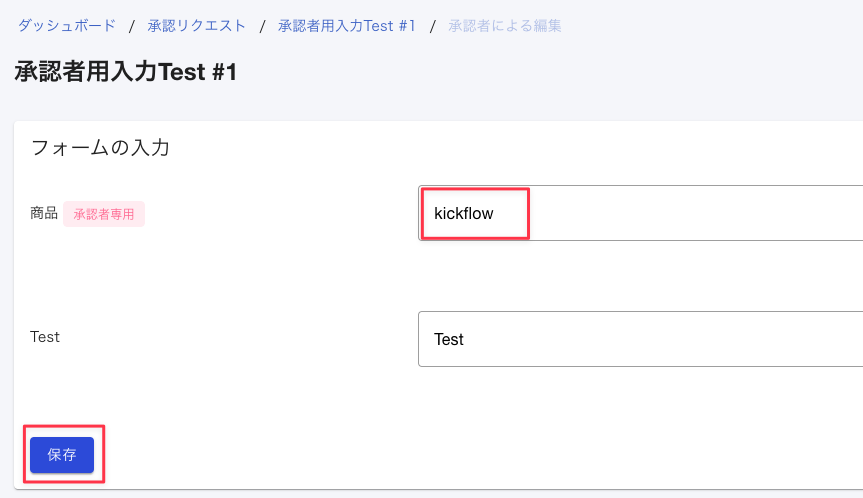The width and height of the screenshot is (863, 498).
Task: Open the 承認者用入力Test #1 breadcrumb link
Action: point(346,25)
